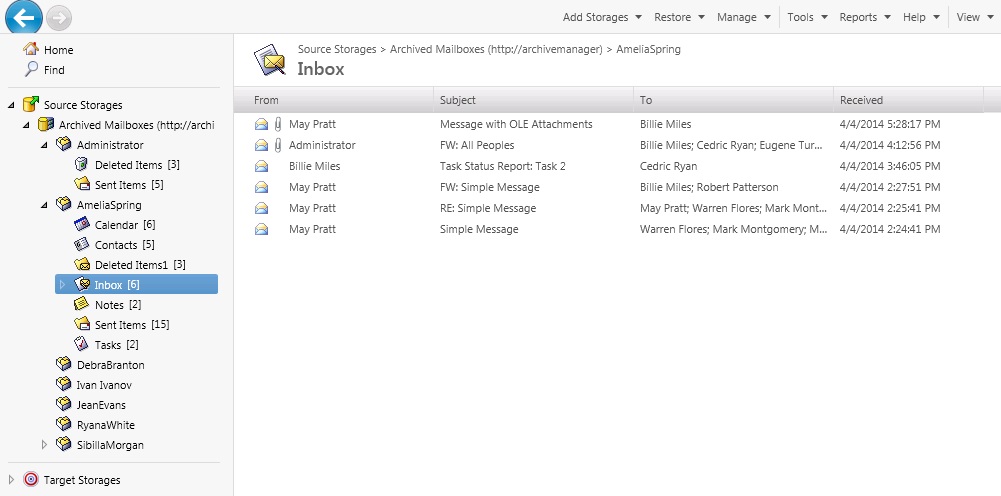Sort by the To column header
Viewport: 1001px width, 496px height.
(734, 100)
